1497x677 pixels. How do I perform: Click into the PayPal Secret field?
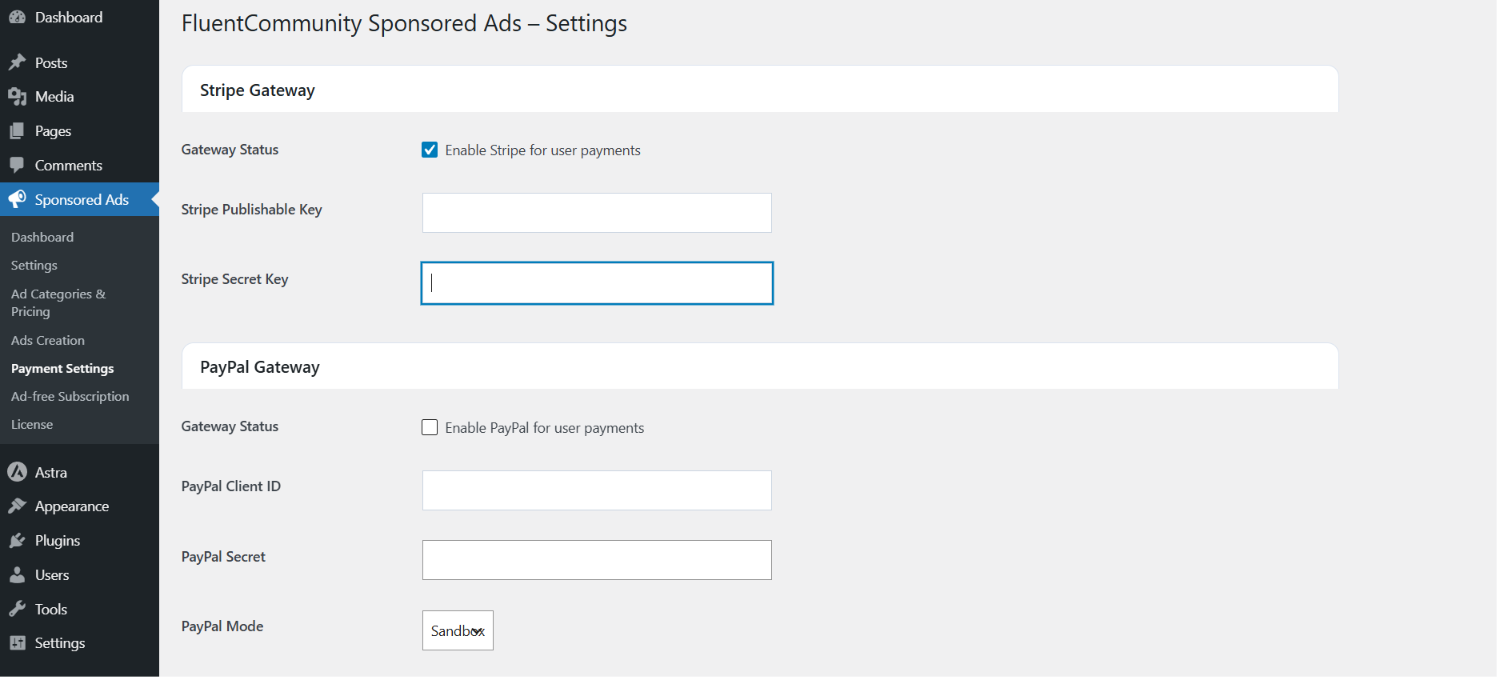[597, 560]
